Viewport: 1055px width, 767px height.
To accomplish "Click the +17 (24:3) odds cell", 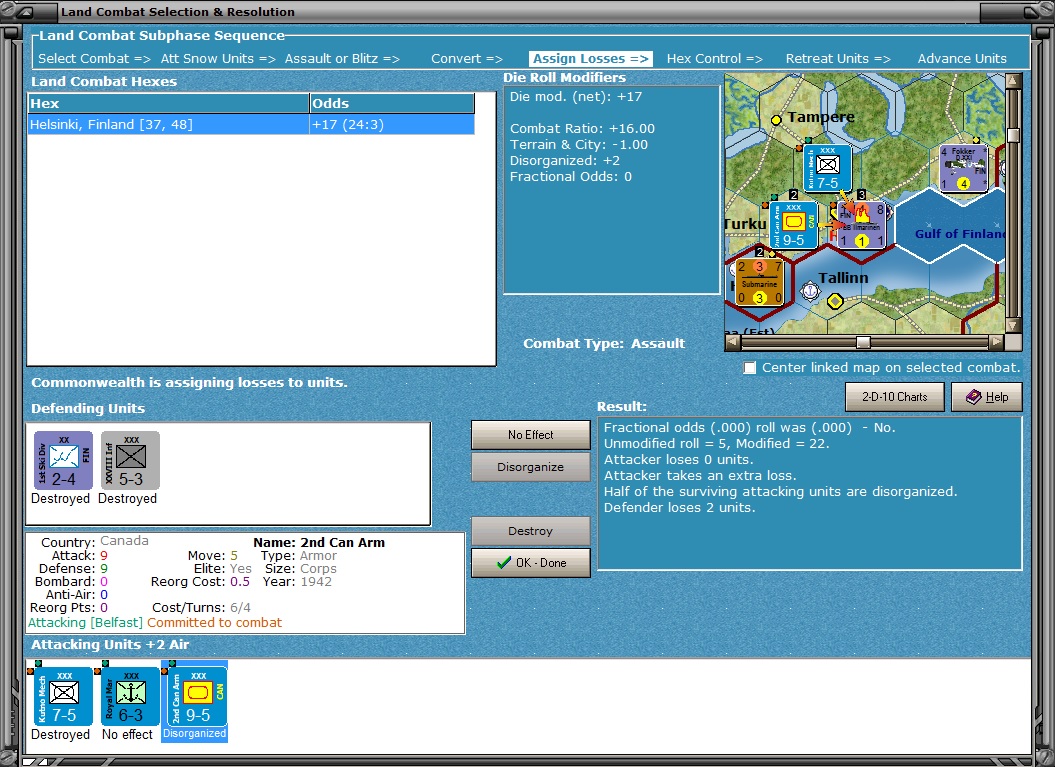I will tap(392, 124).
